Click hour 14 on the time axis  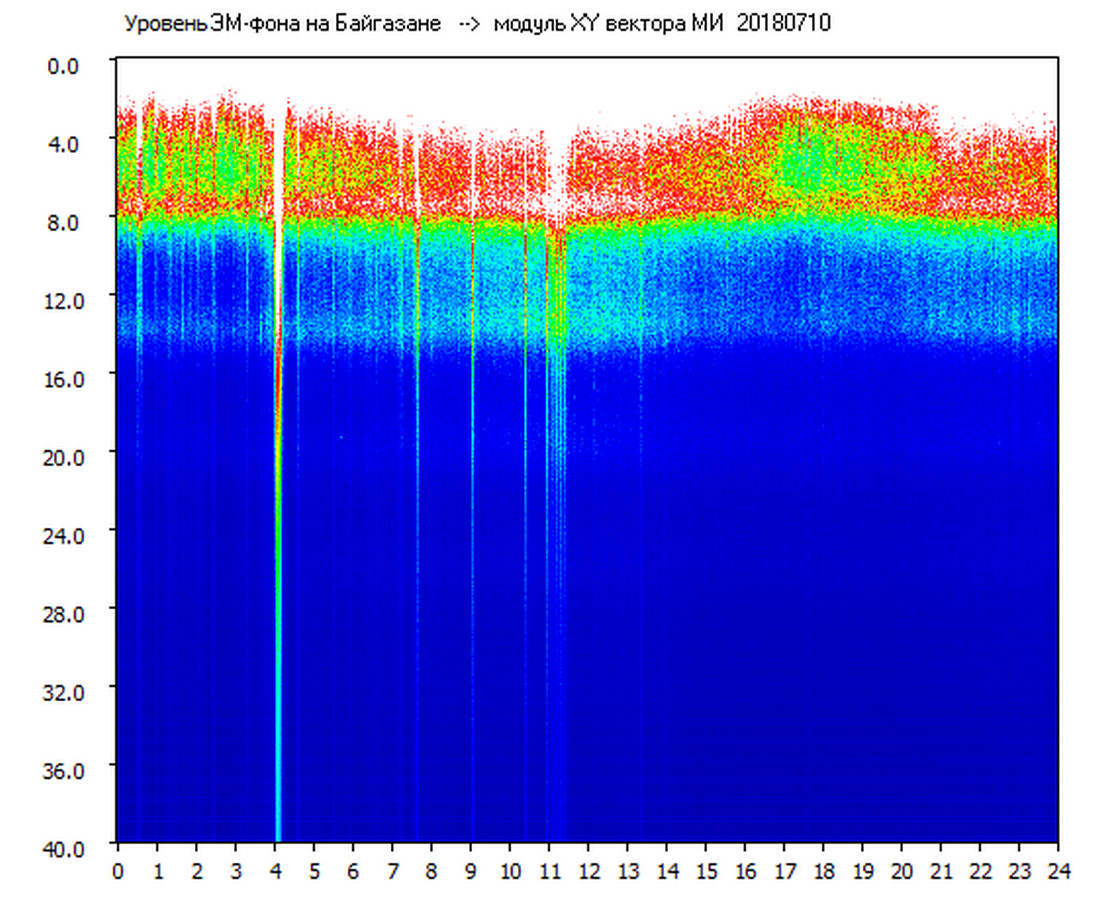[x=667, y=870]
